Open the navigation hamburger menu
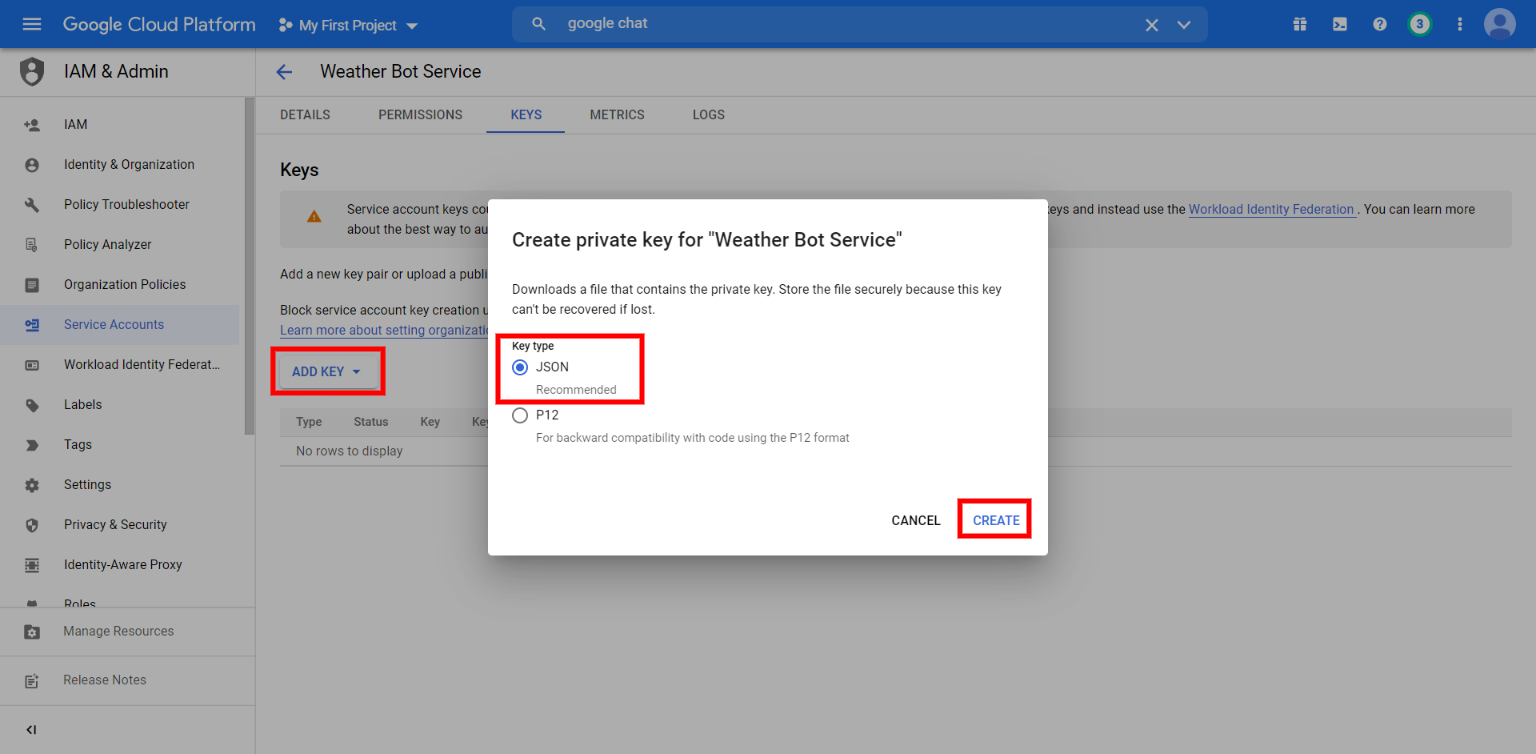Viewport: 1536px width, 754px height. pyautogui.click(x=32, y=23)
